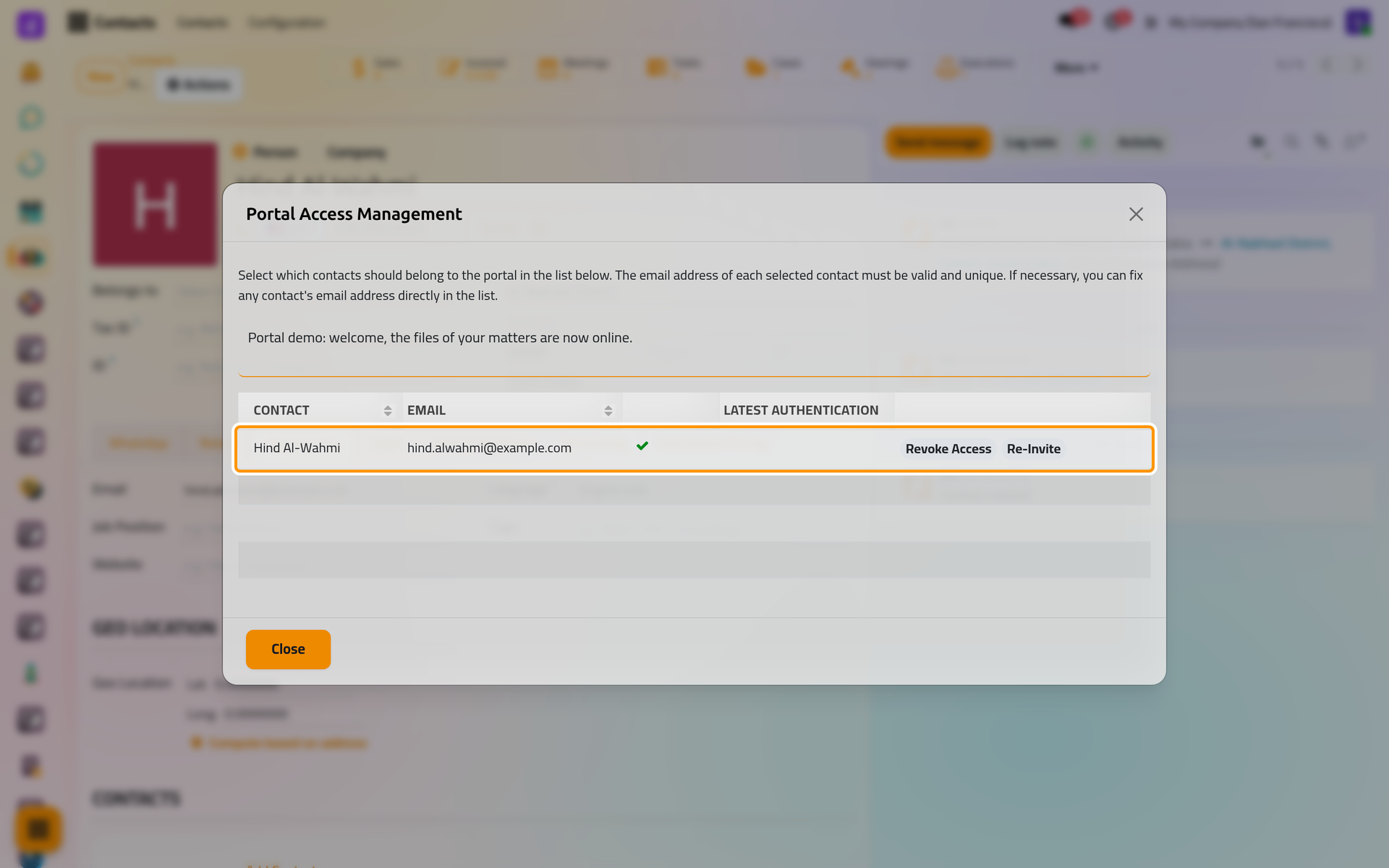Close the Portal Access Management dialog with X
The image size is (1389, 868).
tap(1136, 214)
